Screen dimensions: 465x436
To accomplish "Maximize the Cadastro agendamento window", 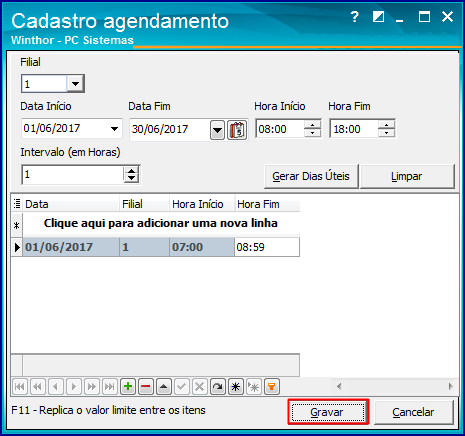I will [424, 16].
